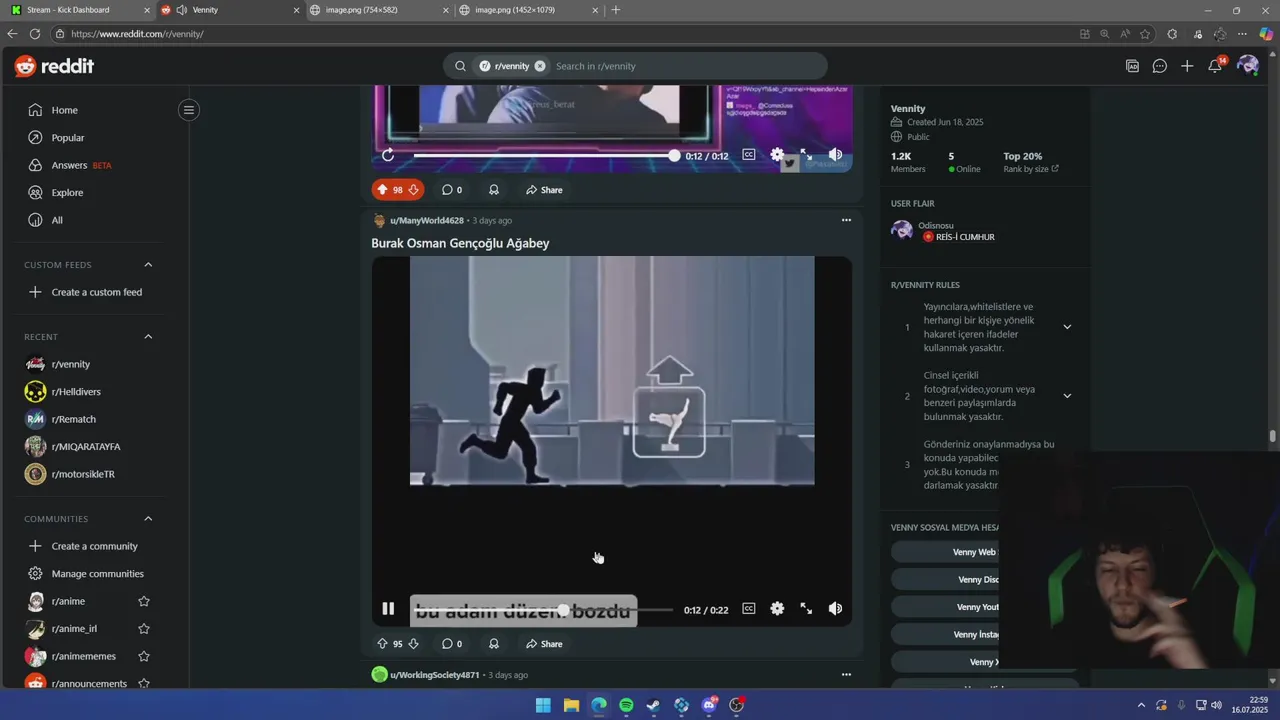Screen dimensions: 1280x720
Task: Collapse the Communities section
Action: tap(148, 519)
